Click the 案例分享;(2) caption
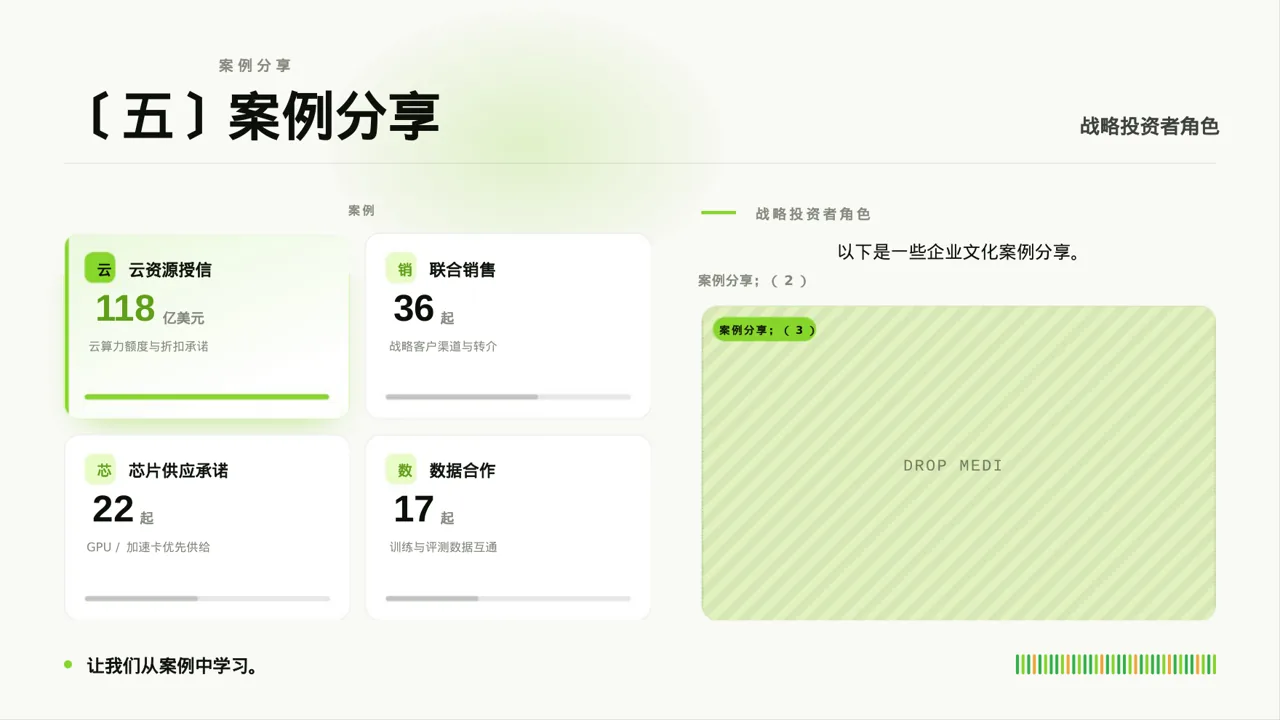Viewport: 1280px width, 720px height. click(x=752, y=281)
